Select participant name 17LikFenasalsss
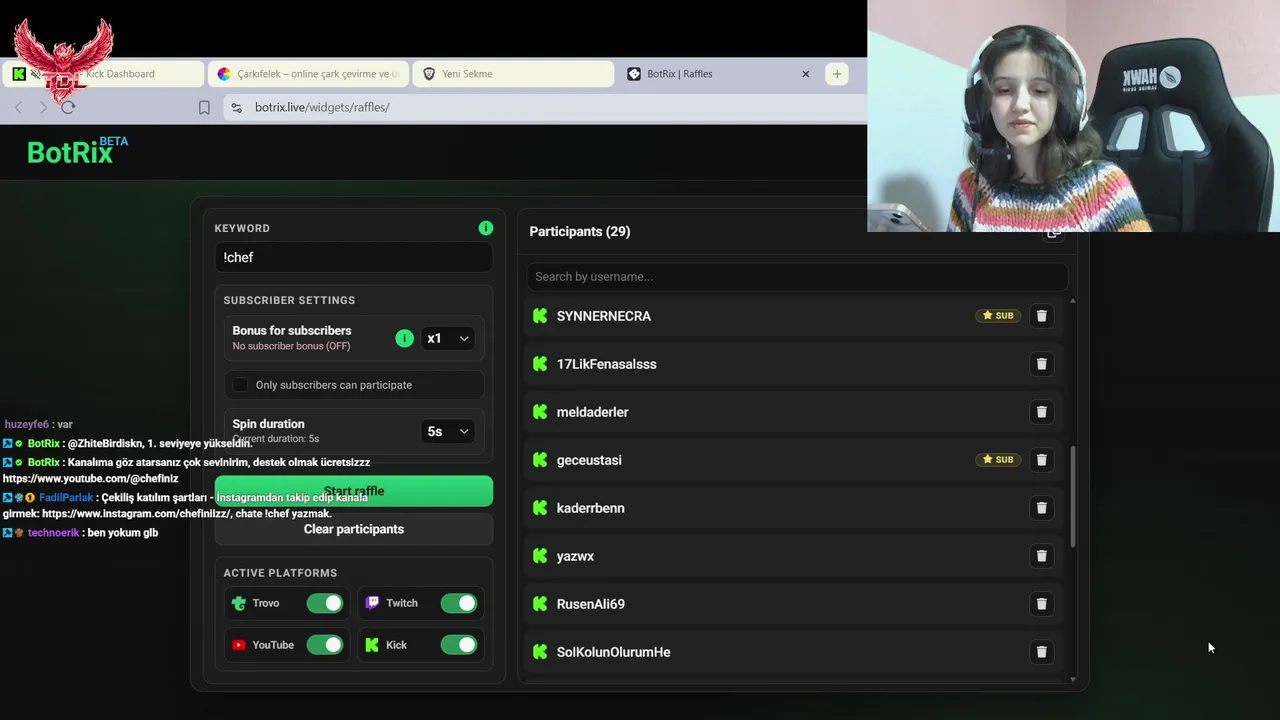The width and height of the screenshot is (1280, 720). (607, 364)
